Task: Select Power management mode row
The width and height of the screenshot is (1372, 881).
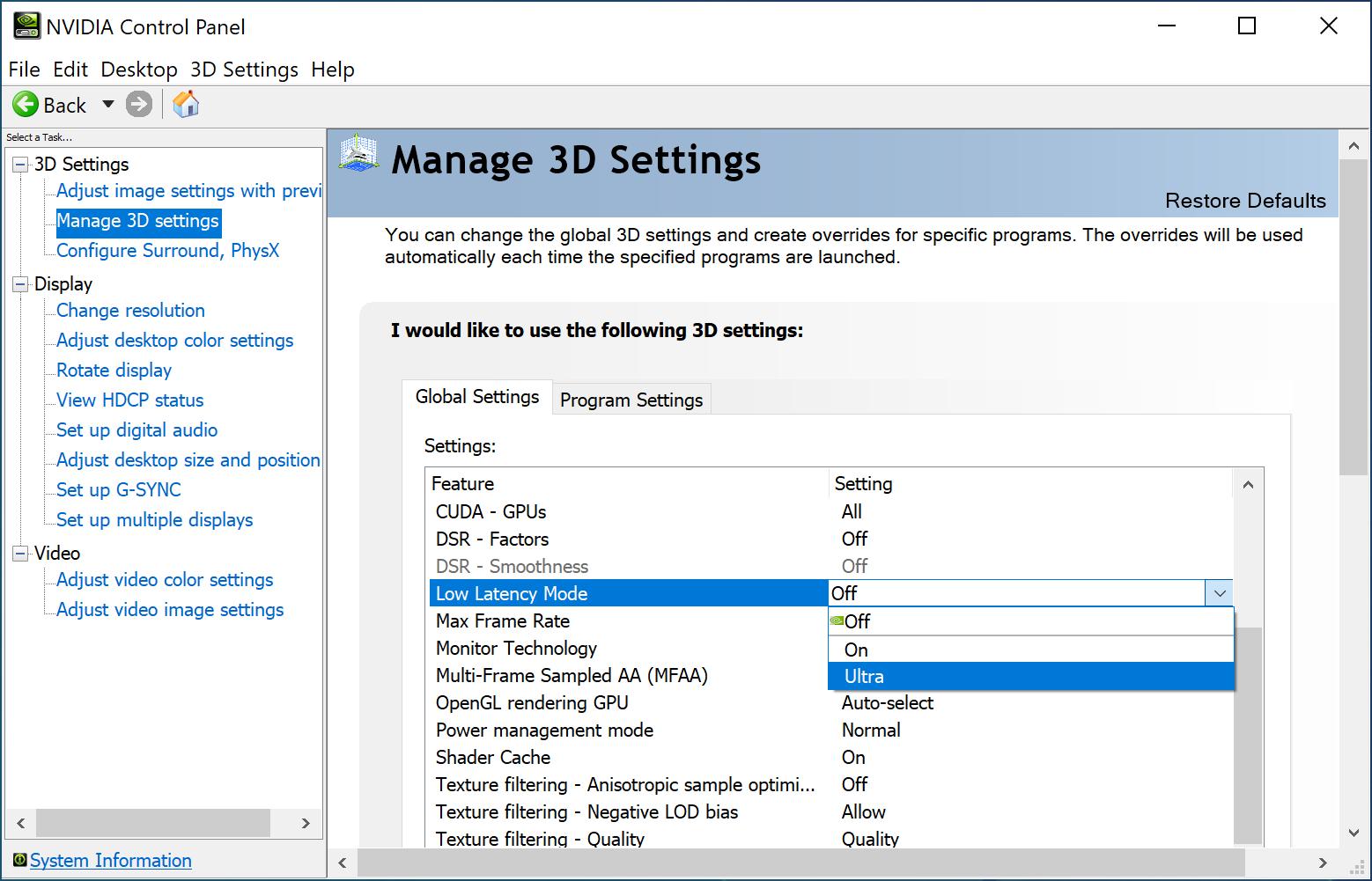Action: point(830,730)
